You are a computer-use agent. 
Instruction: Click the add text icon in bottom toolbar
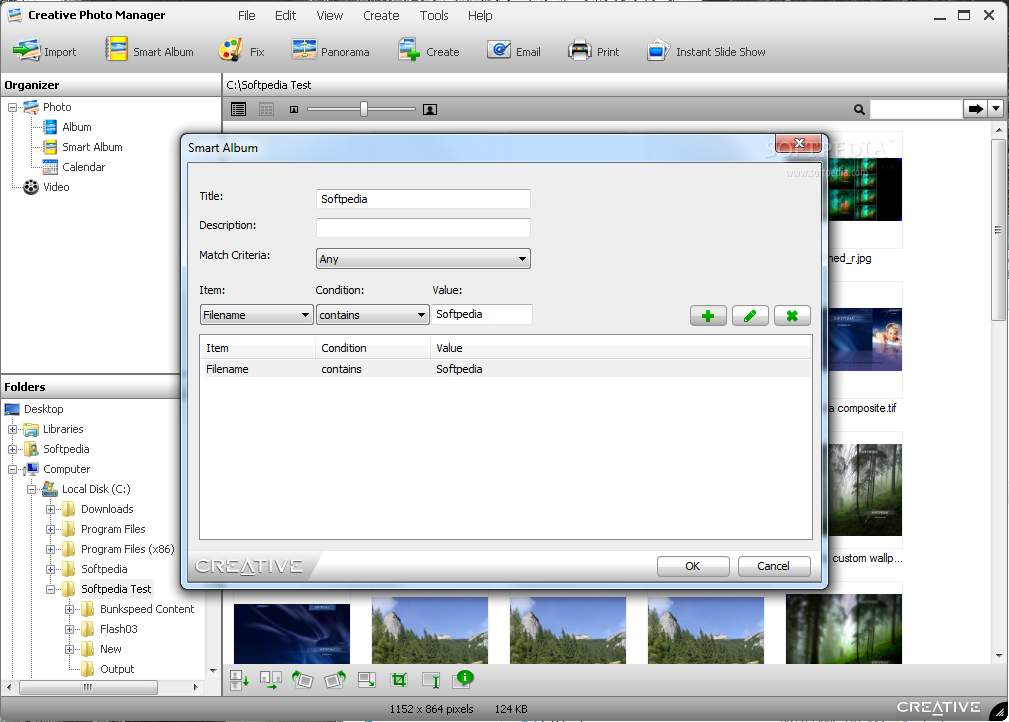pyautogui.click(x=431, y=680)
